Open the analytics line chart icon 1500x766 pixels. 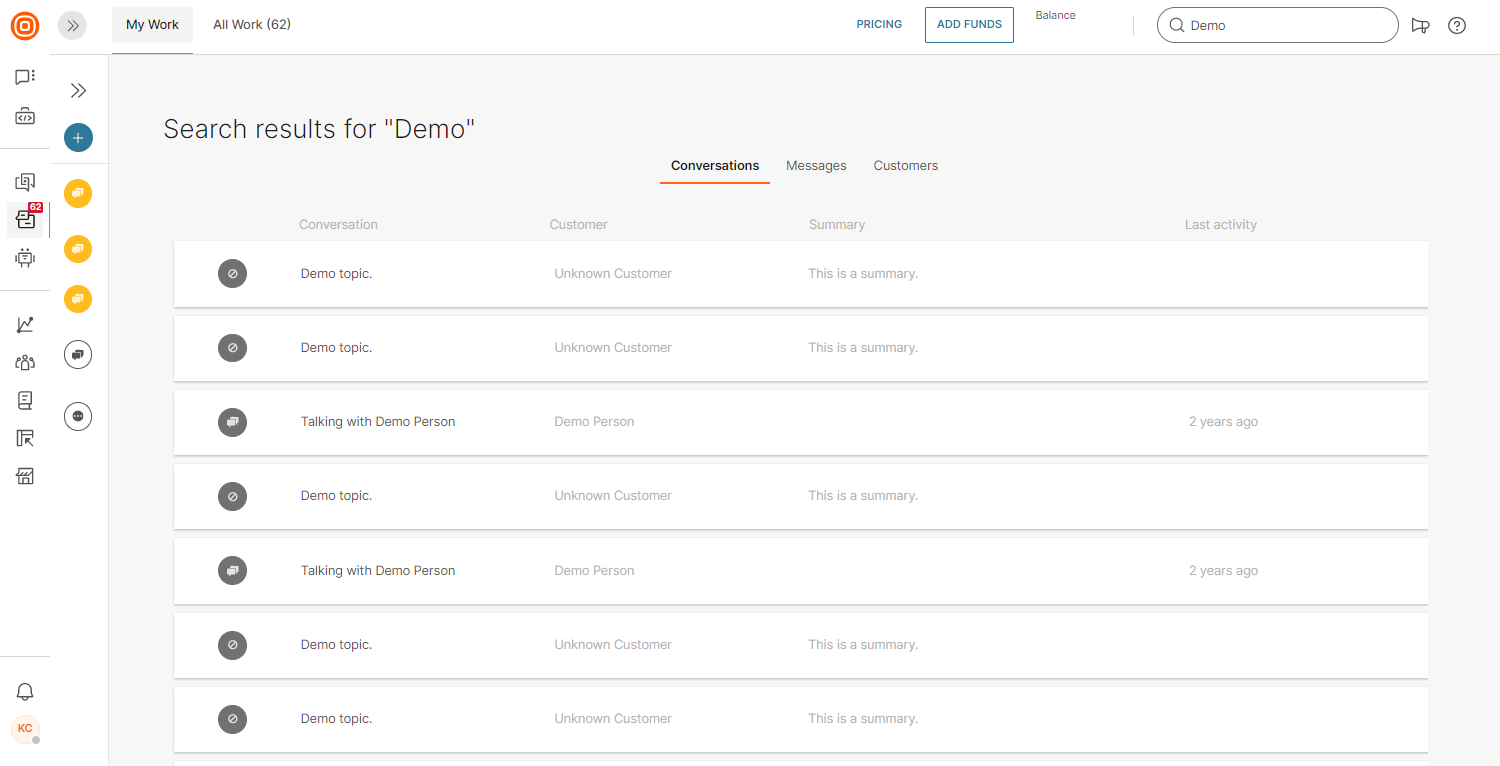(x=25, y=325)
